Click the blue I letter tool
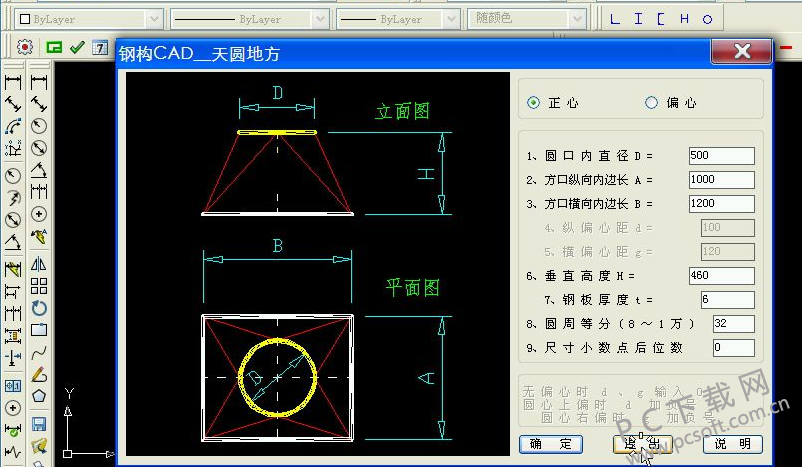 coord(638,19)
